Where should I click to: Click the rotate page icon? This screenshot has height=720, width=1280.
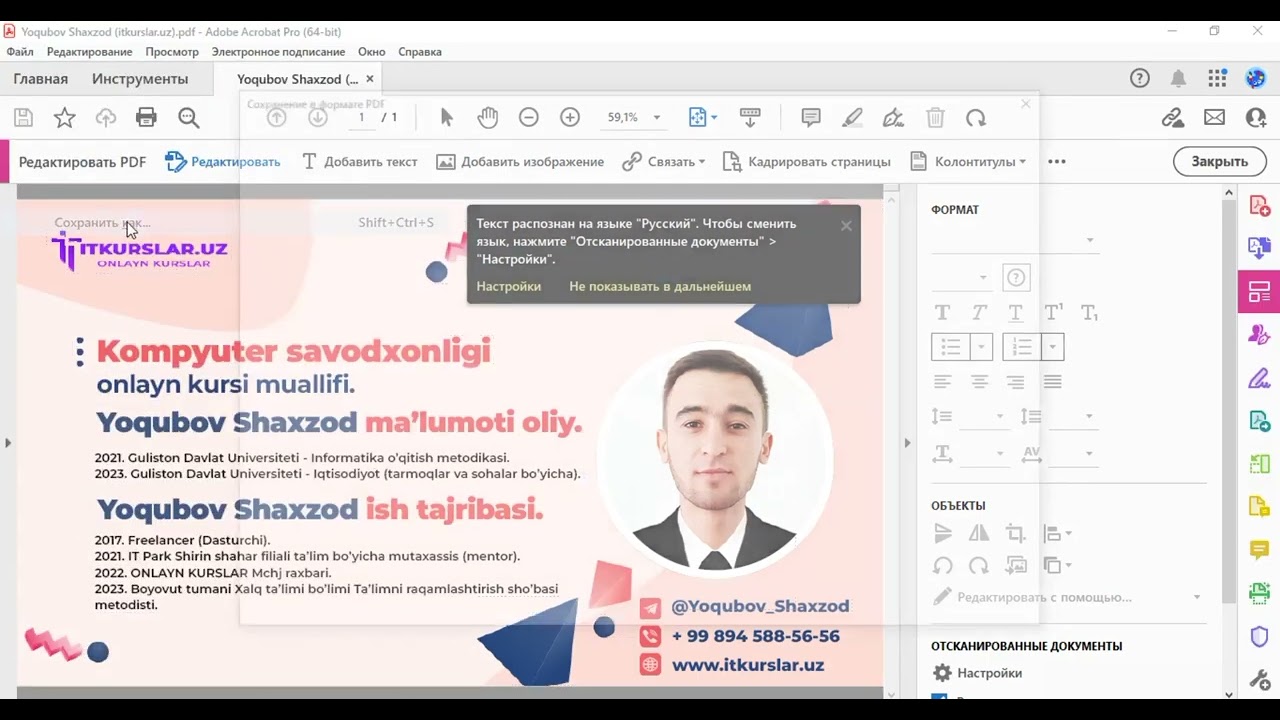976,118
